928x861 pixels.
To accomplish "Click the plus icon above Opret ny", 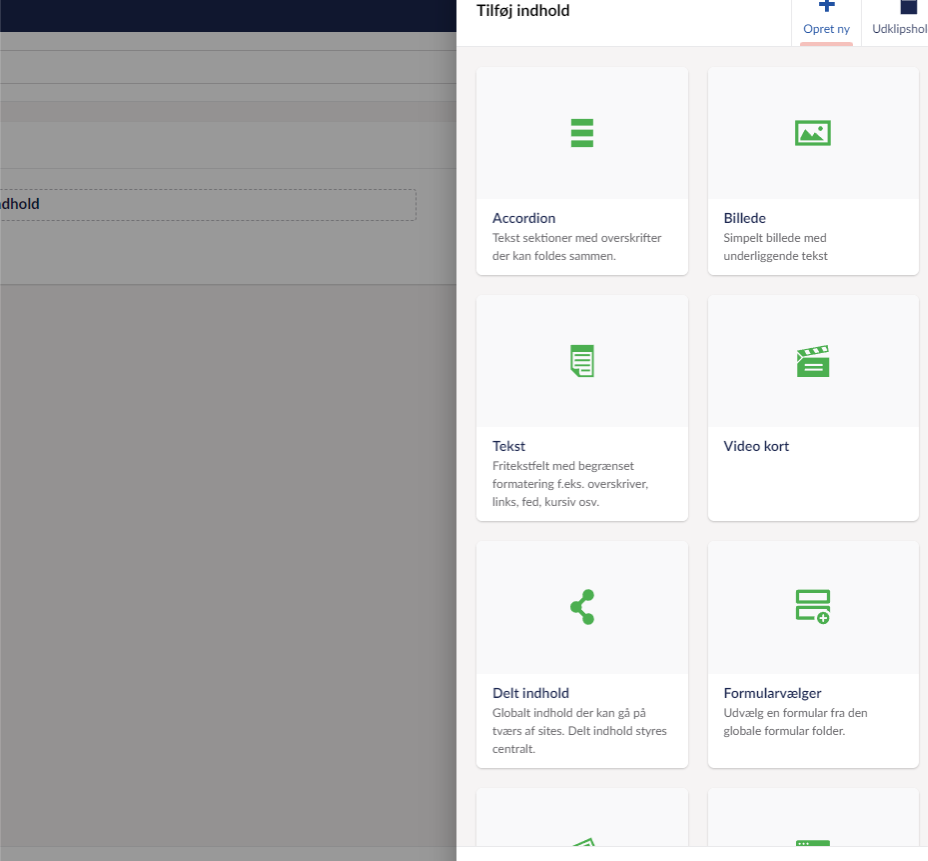I will 826,6.
